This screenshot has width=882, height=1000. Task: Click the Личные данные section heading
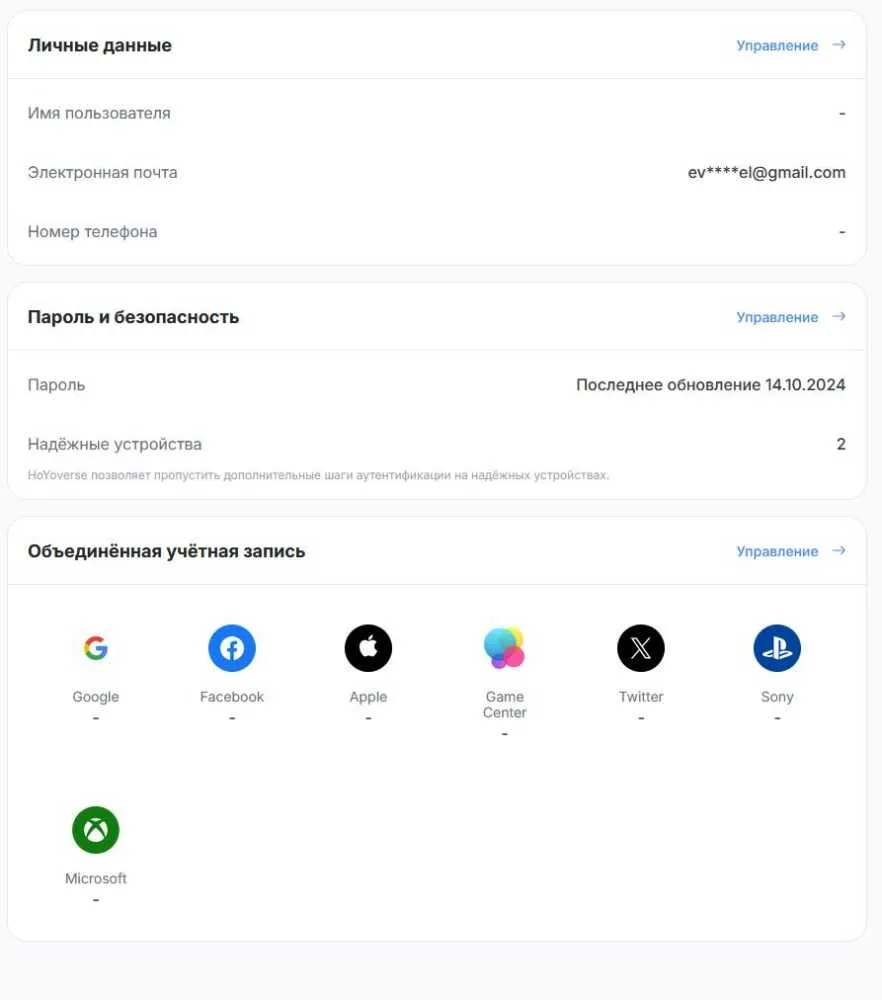[x=99, y=45]
